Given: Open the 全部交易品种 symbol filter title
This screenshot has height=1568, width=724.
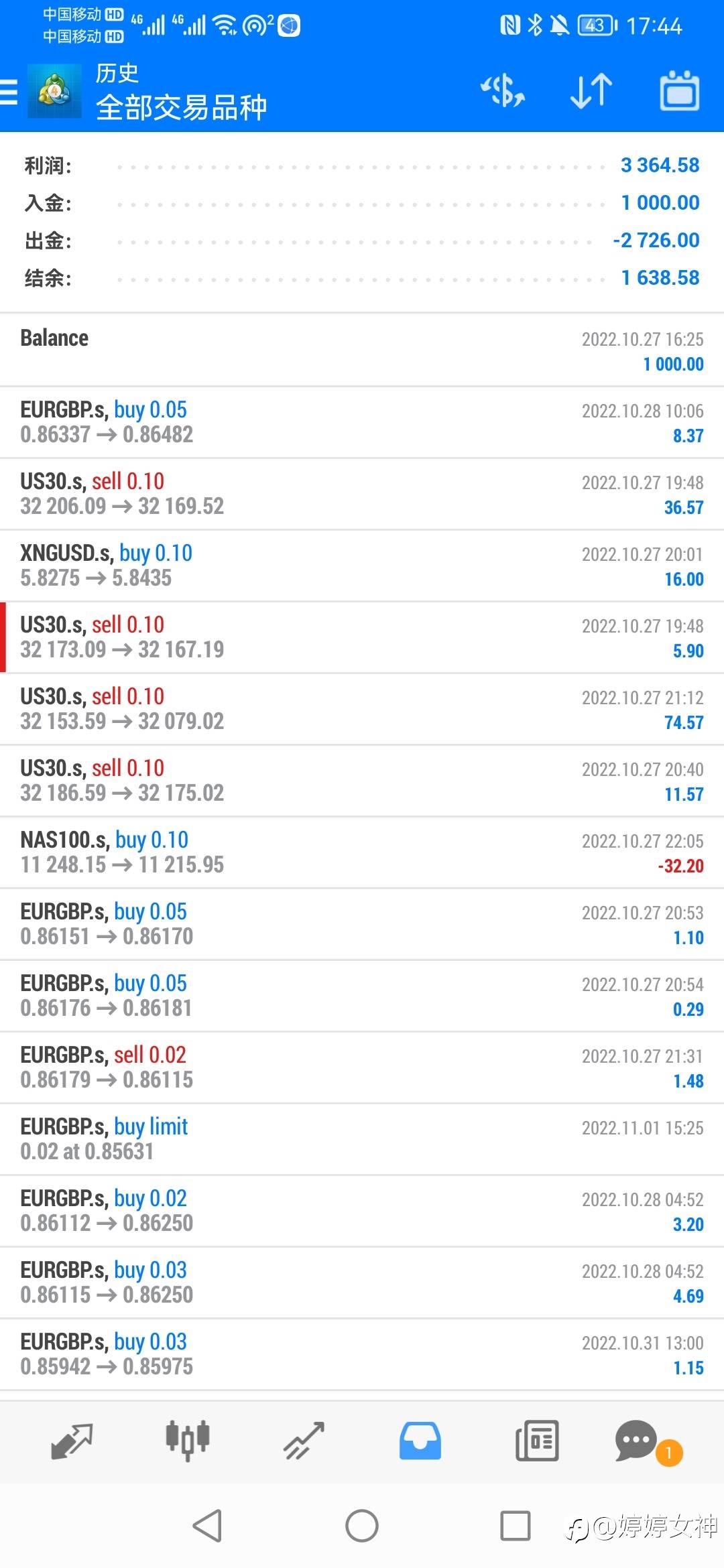Looking at the screenshot, I should 181,107.
